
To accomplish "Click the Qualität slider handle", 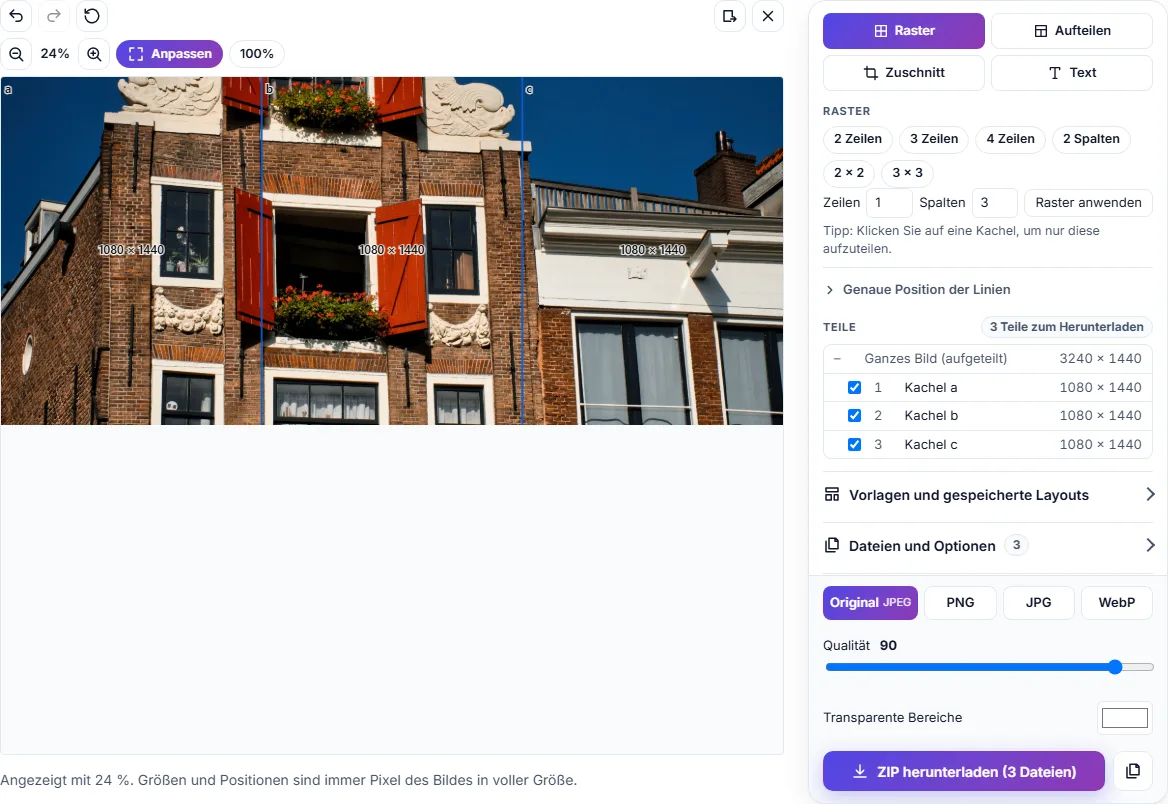I will pos(1115,667).
